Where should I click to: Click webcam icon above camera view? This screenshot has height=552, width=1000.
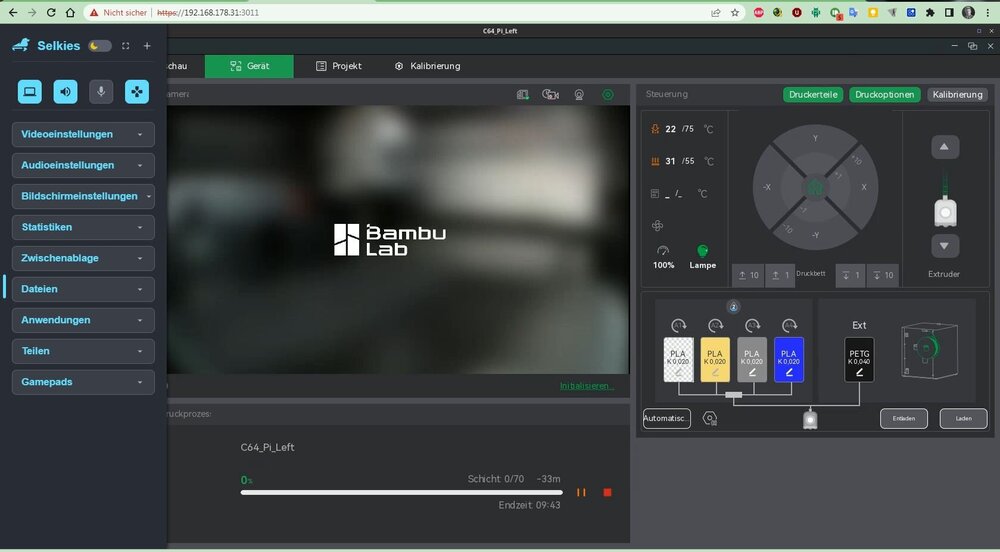click(579, 94)
